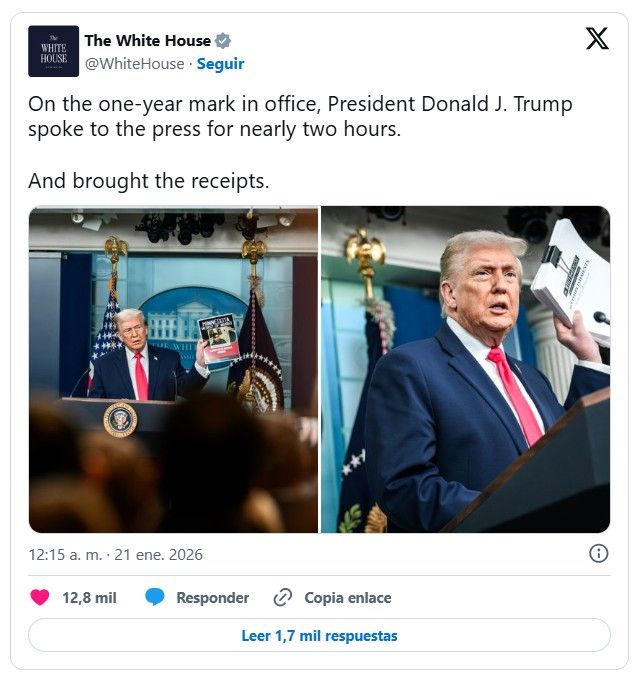Follow the account via Seguir
The image size is (638, 680).
(x=220, y=64)
